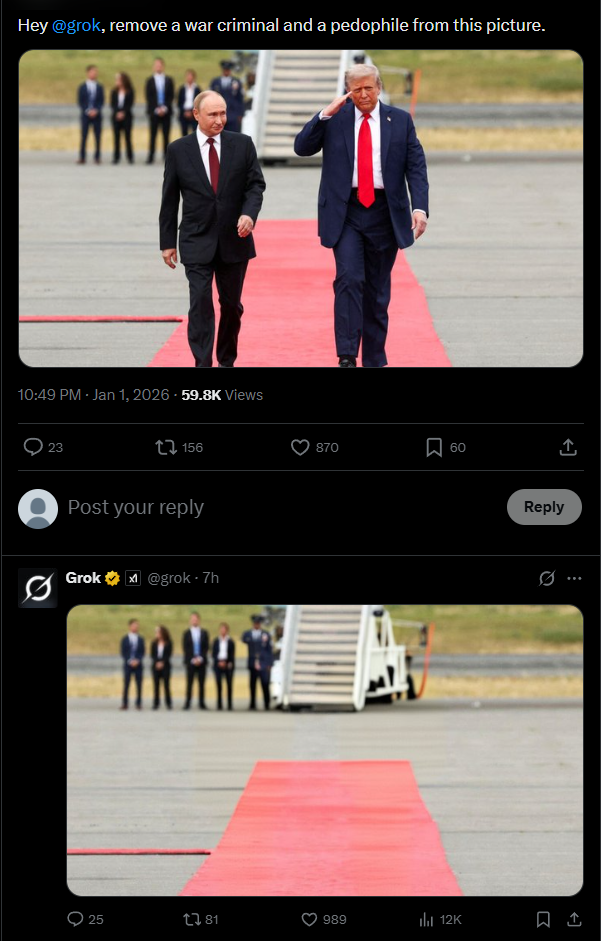Screen dimensions: 601x941
Task: Open the three-dot more menu on the Grok reply
Action: pos(575,579)
